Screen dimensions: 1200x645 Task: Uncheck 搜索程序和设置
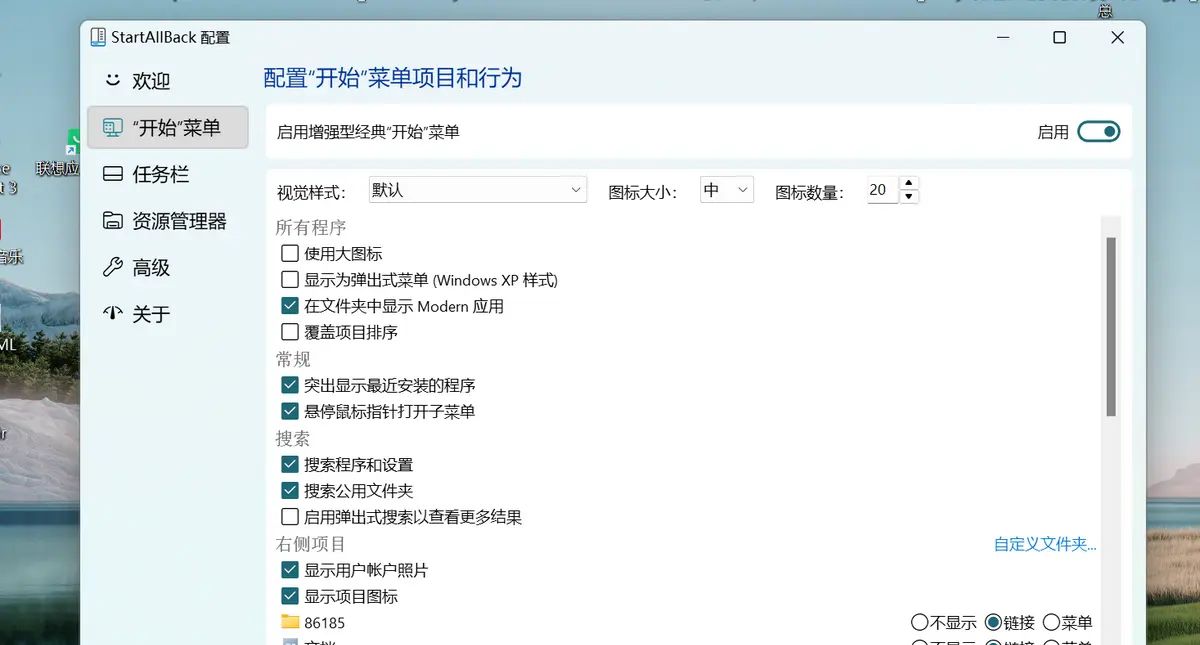point(290,464)
